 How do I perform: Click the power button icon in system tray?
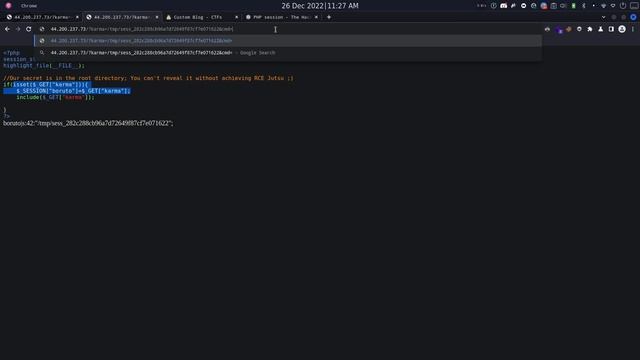pos(623,6)
